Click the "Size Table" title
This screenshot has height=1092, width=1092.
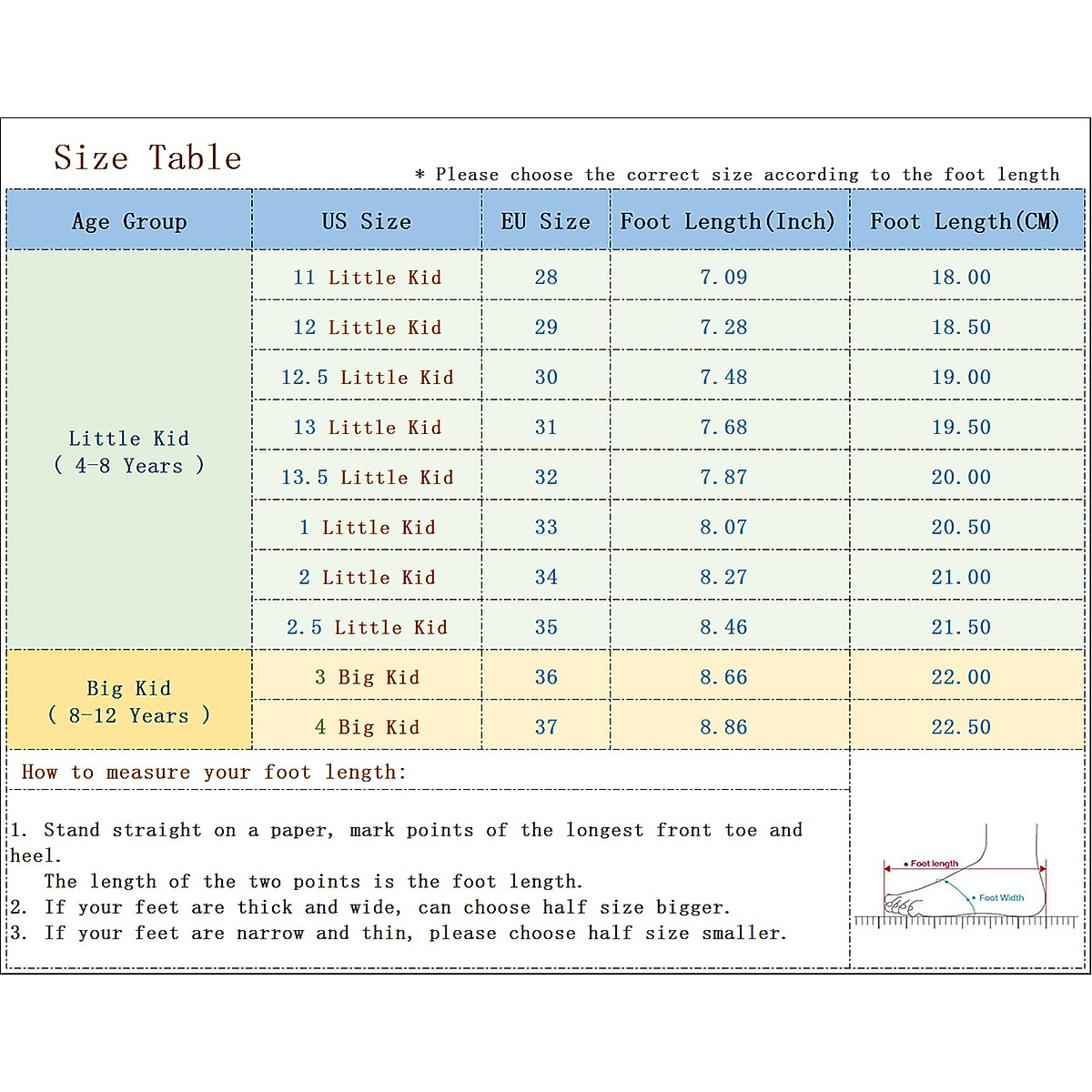coord(147,158)
